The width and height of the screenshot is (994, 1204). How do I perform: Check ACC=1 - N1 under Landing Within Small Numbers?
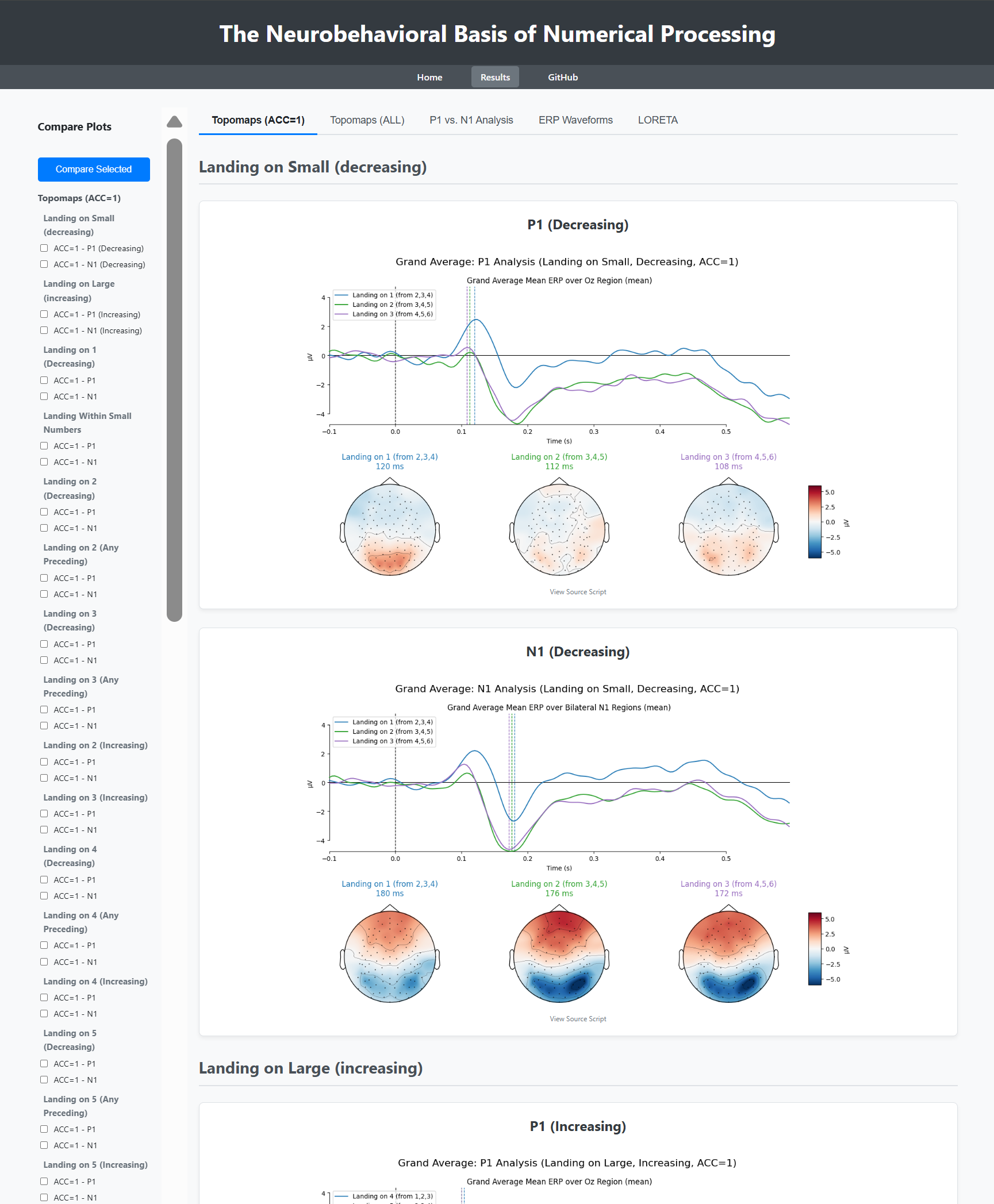pyautogui.click(x=44, y=462)
